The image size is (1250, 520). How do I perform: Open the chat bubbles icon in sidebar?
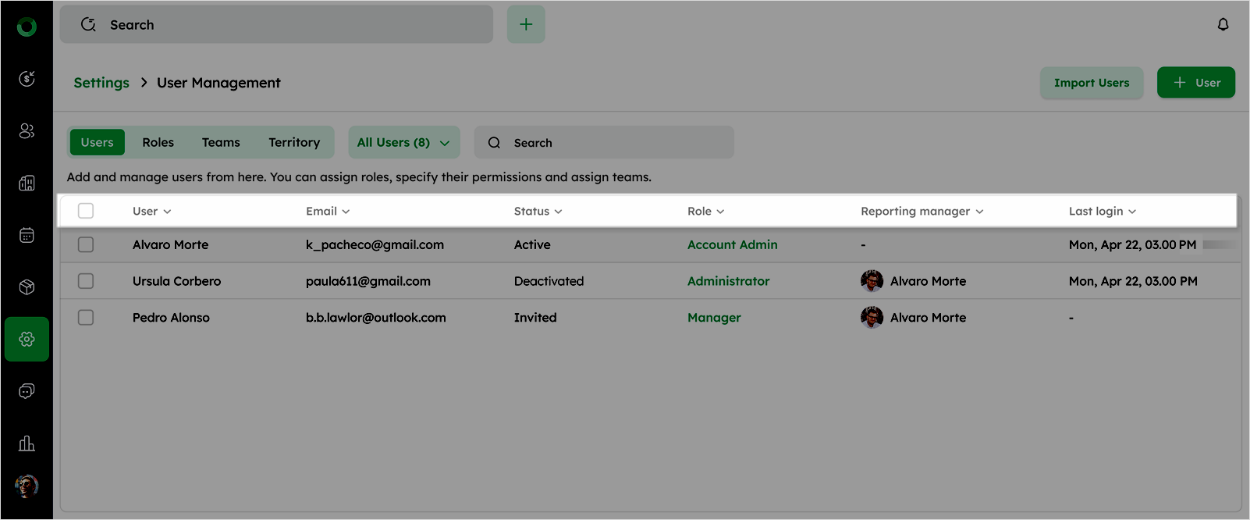point(27,391)
